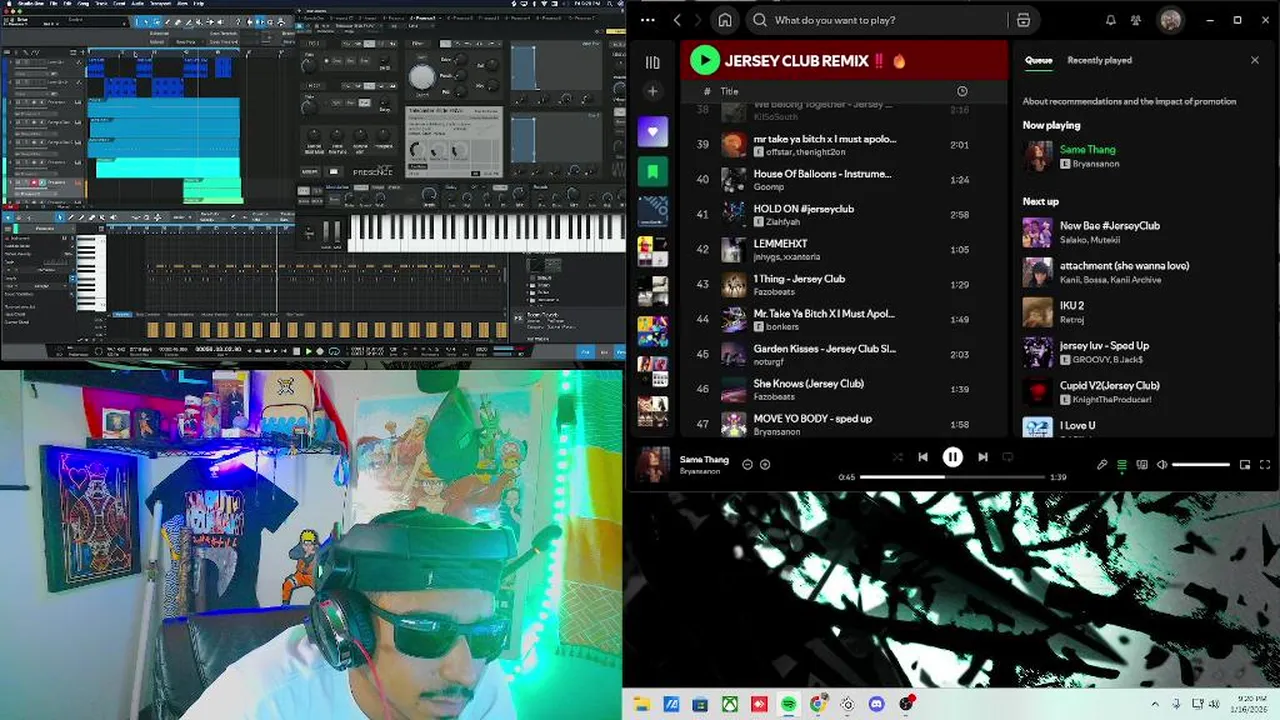
Task: Play attachment (she wanna love) from queue
Action: [1145, 272]
